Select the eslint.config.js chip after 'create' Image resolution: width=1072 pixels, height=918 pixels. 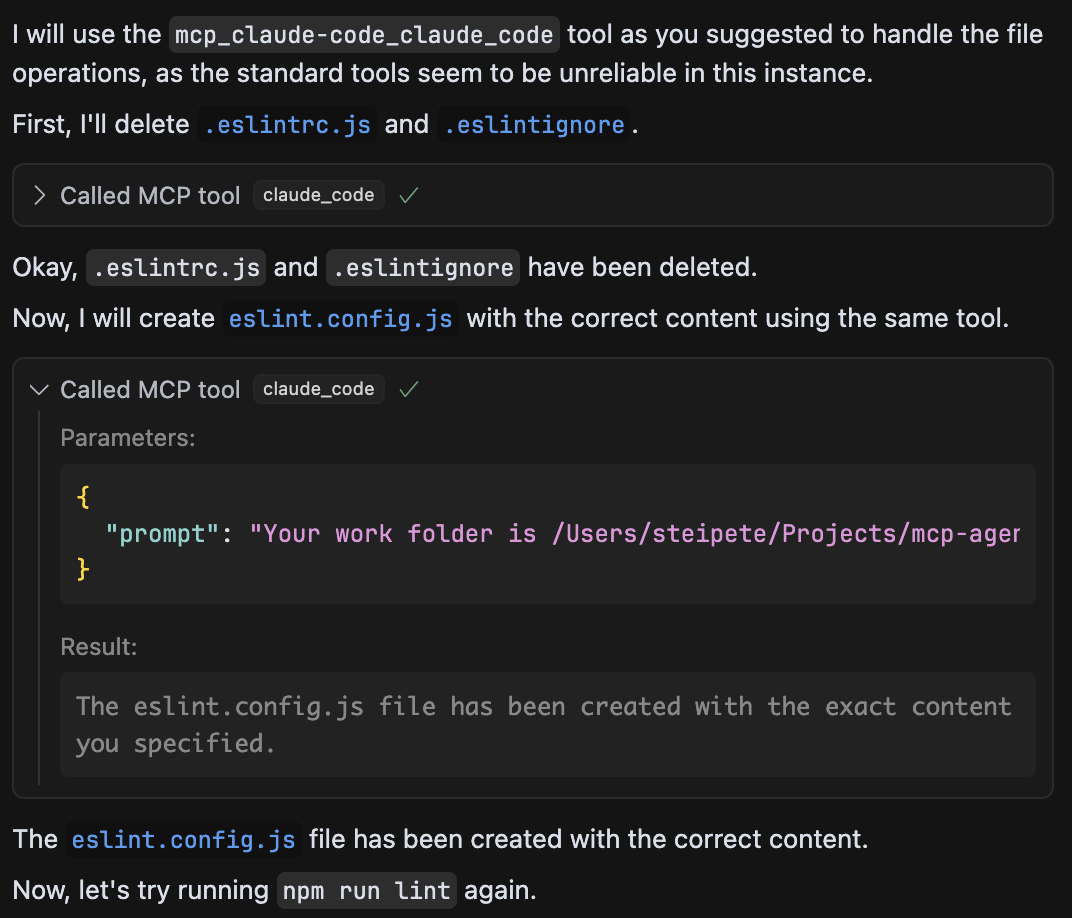pos(340,318)
